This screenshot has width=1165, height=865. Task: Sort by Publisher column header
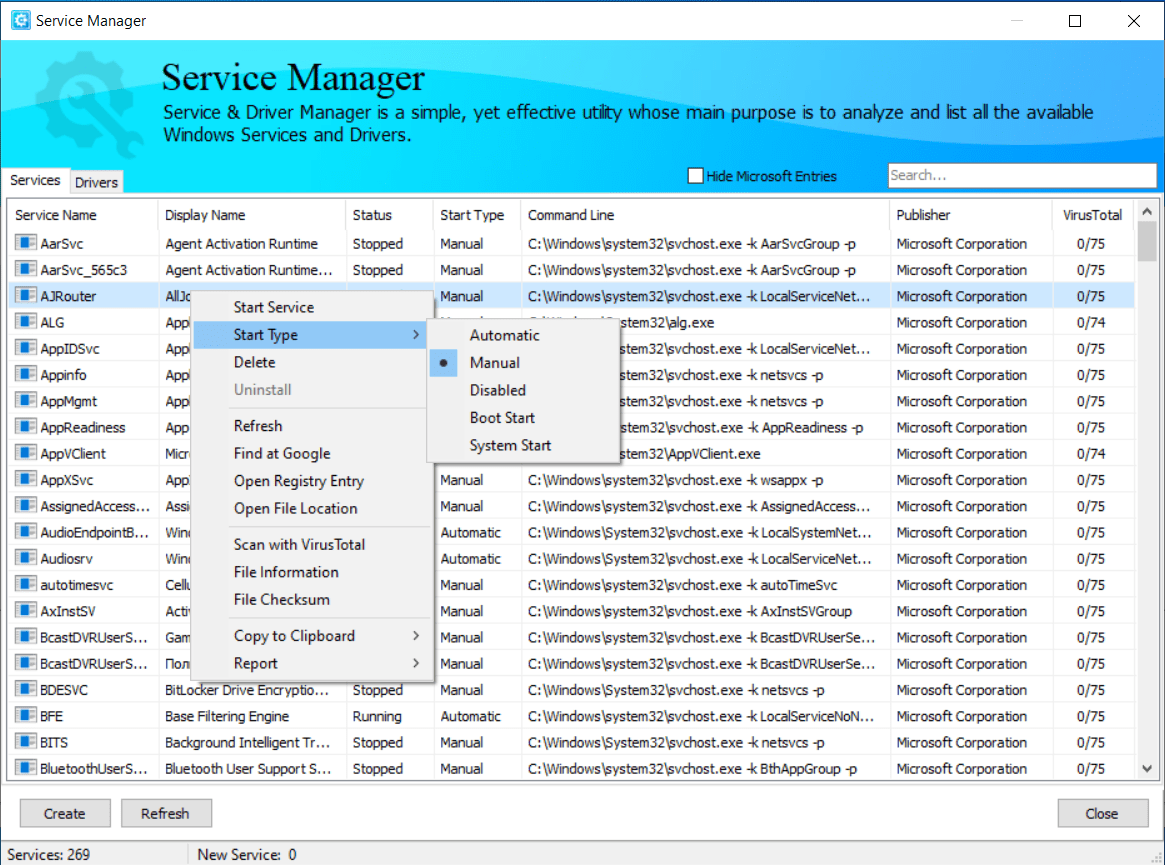pyautogui.click(x=970, y=215)
